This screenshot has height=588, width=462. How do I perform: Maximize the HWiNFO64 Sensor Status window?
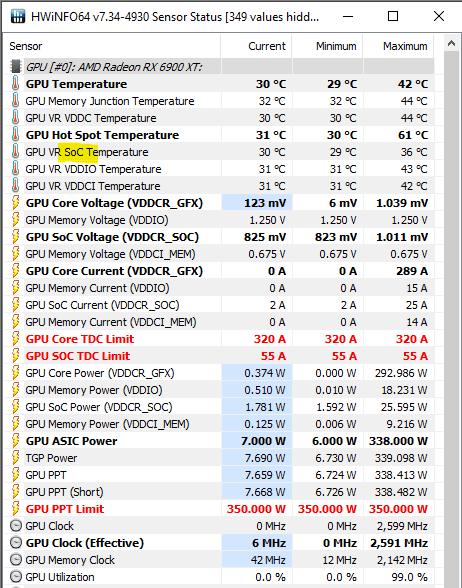tap(393, 16)
